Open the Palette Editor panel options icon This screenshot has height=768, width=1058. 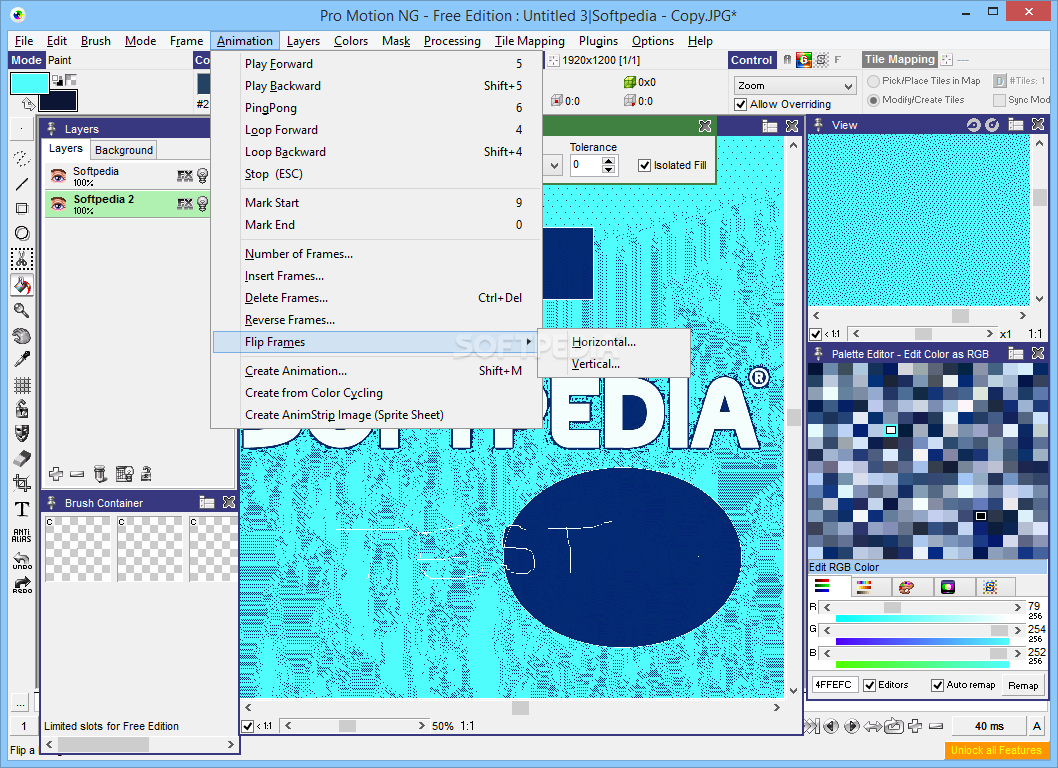[x=1015, y=354]
